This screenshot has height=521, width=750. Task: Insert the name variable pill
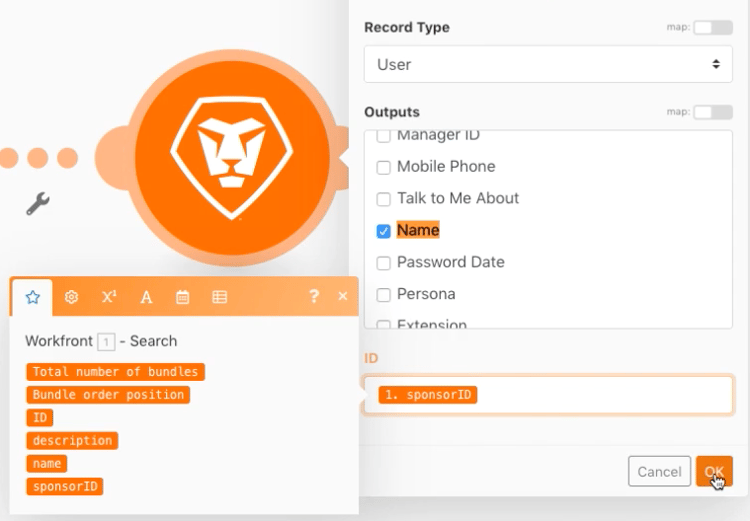[47, 464]
